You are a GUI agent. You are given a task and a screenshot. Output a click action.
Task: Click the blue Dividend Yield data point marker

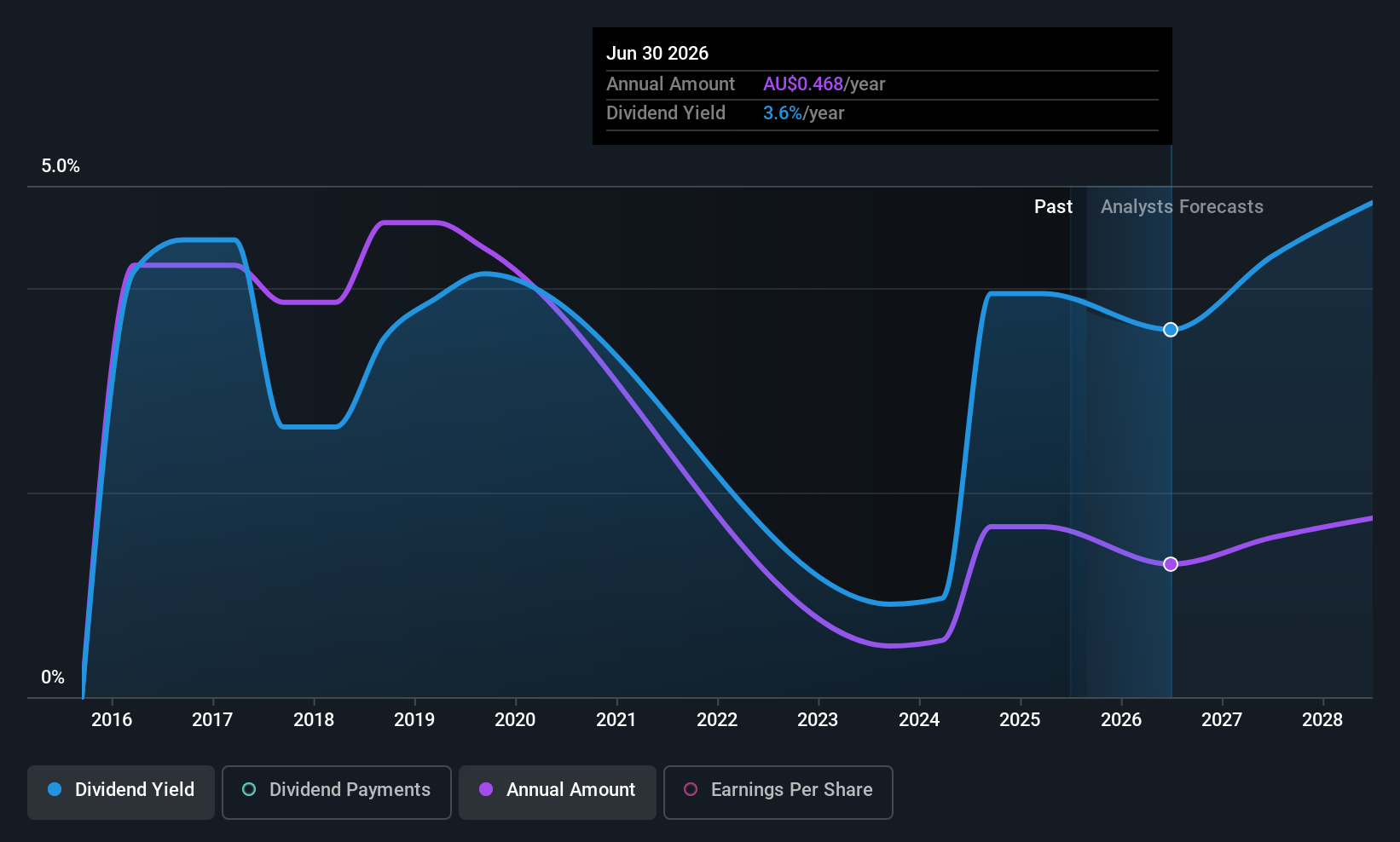coord(1171,330)
